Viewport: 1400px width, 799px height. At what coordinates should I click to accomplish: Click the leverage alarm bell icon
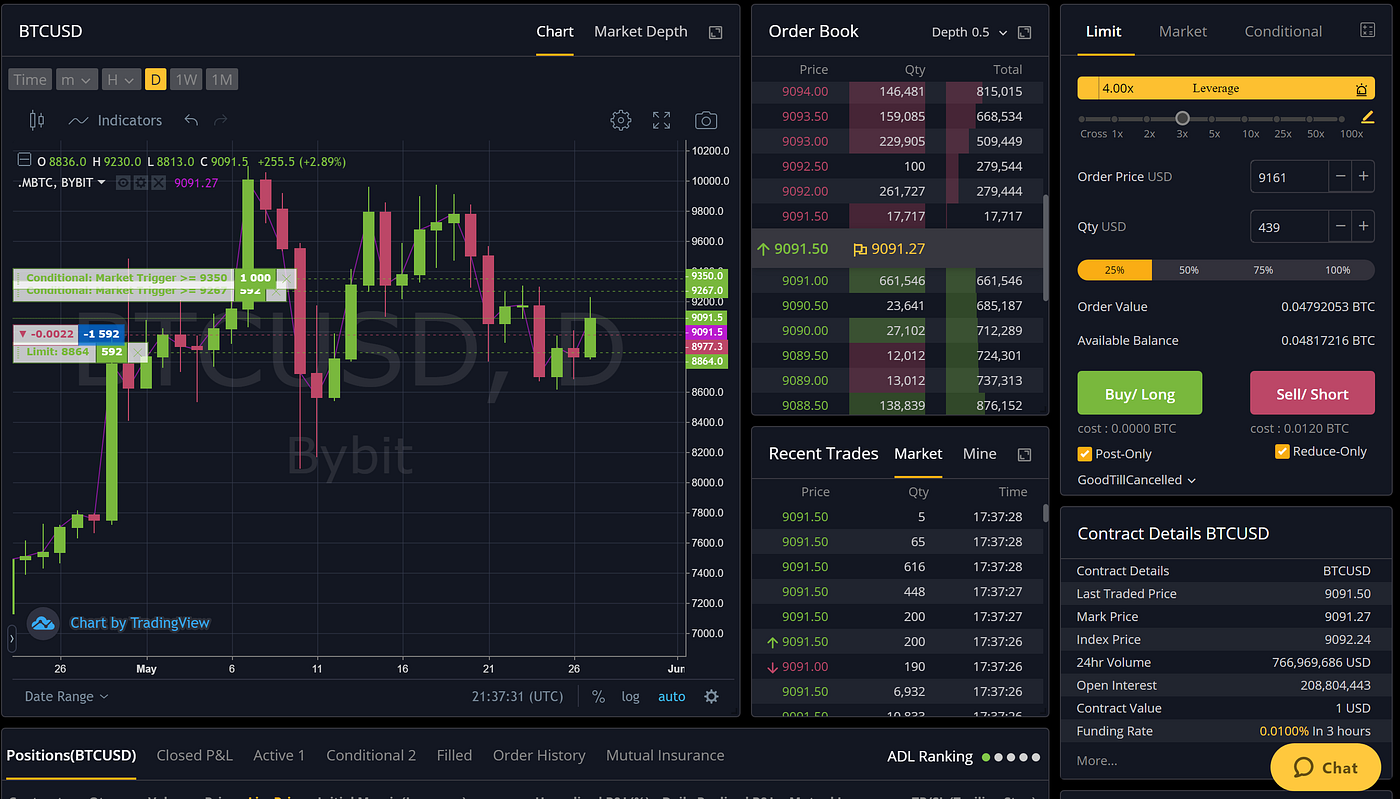coord(1361,89)
